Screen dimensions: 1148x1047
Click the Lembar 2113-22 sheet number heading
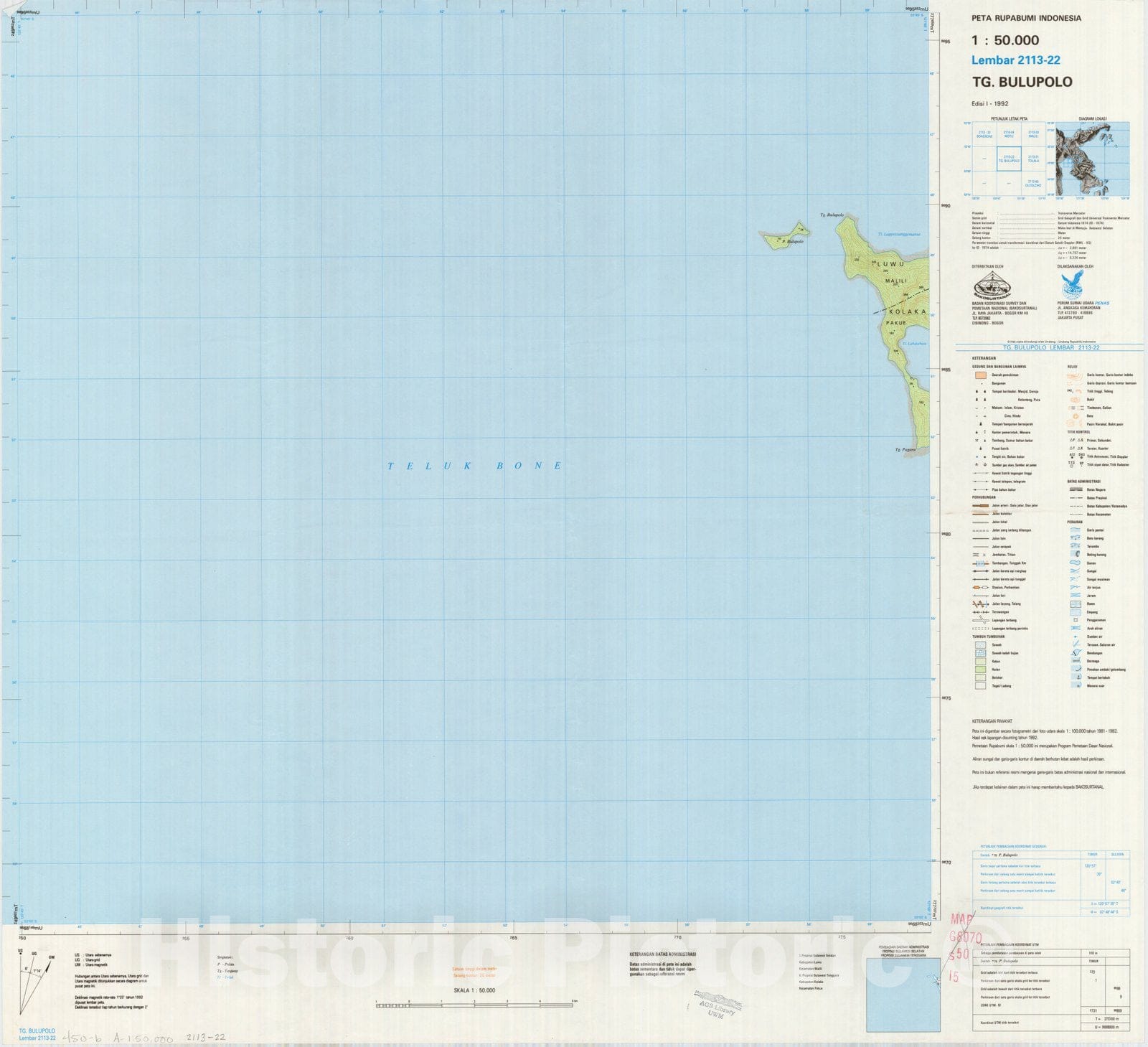1015,60
